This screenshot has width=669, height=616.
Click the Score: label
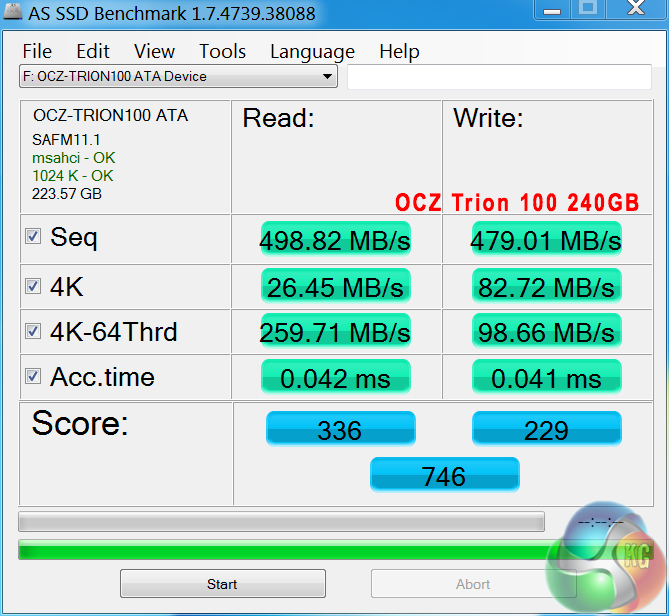tap(80, 423)
